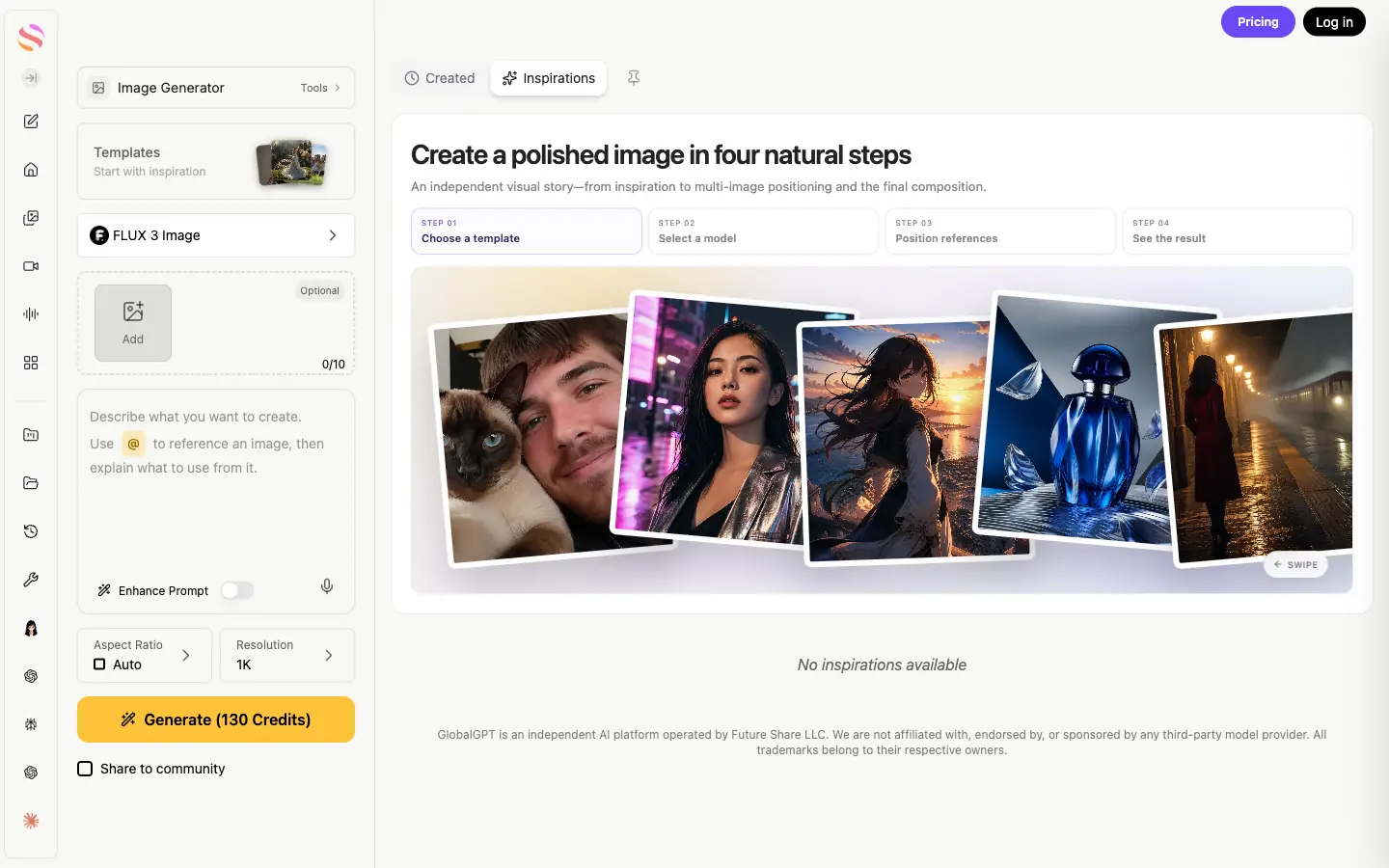Start a new chat via the pencil icon
This screenshot has height=868, width=1389.
point(31,122)
